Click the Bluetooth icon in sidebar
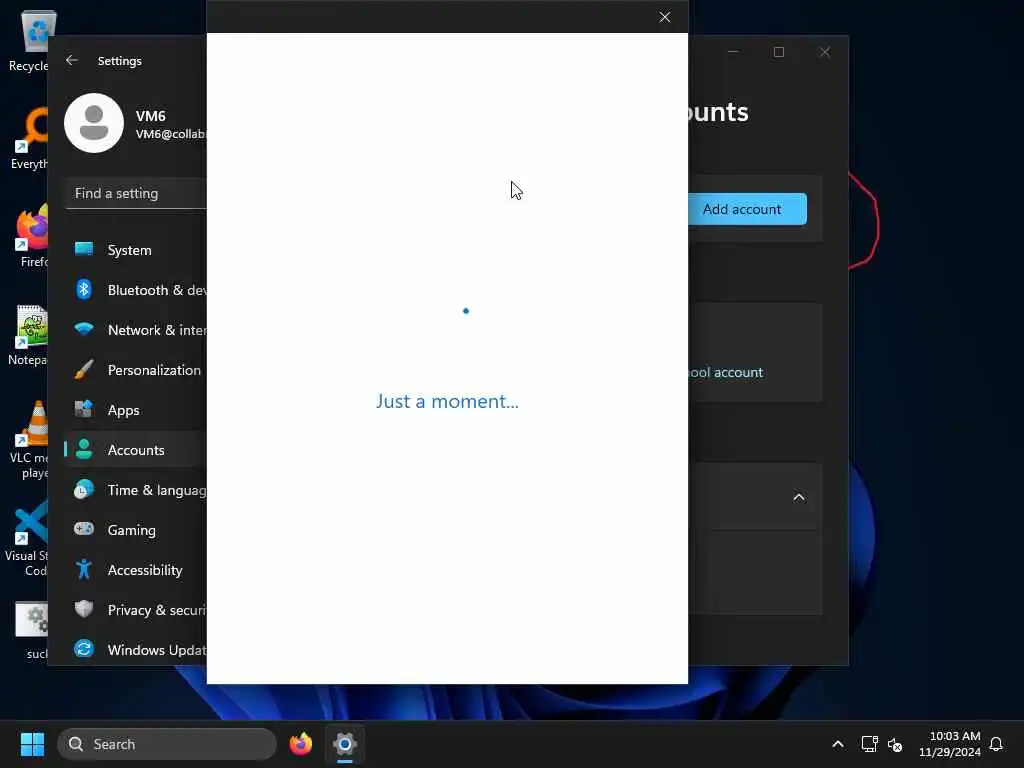The height and width of the screenshot is (768, 1024). [84, 289]
